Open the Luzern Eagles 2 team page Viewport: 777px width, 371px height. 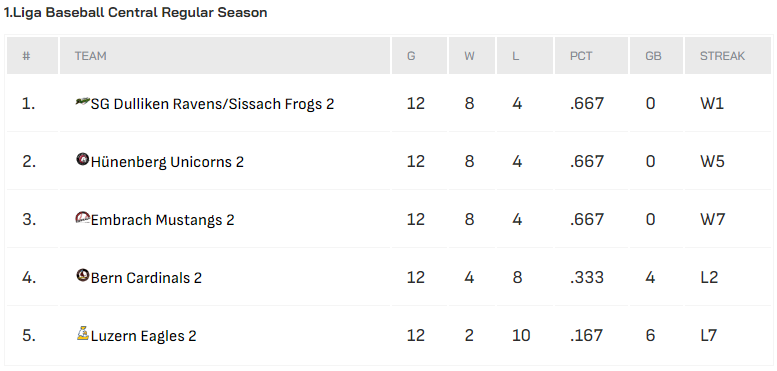tap(144, 336)
